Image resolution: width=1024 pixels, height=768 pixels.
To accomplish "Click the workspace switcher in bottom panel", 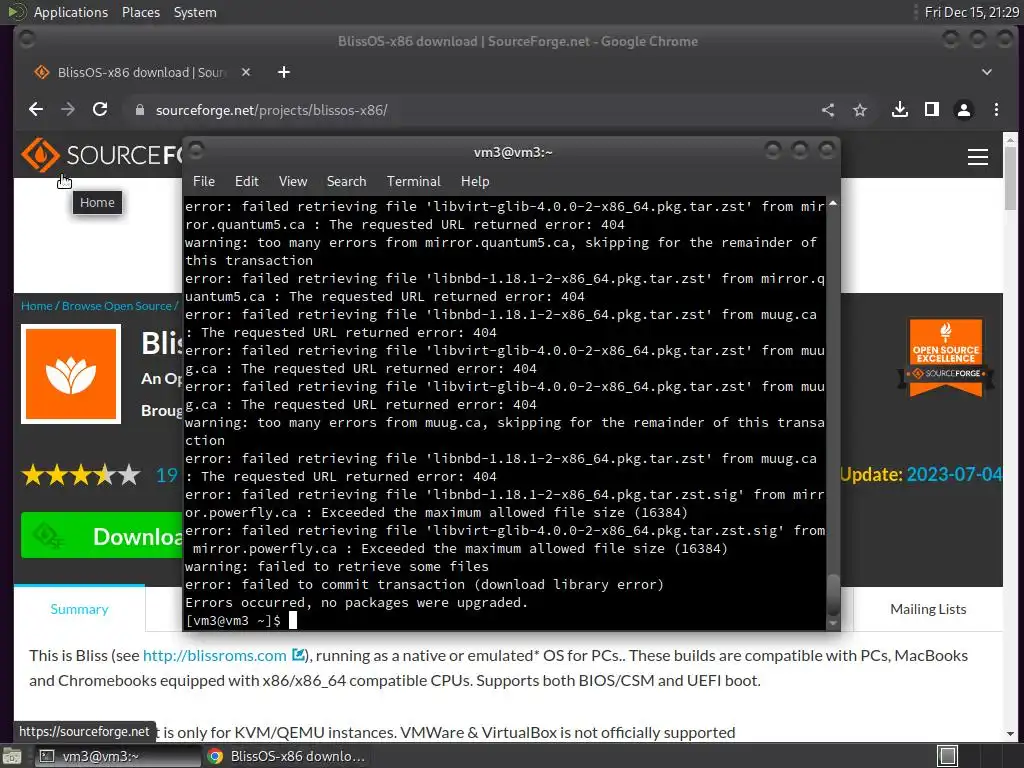I will point(947,756).
